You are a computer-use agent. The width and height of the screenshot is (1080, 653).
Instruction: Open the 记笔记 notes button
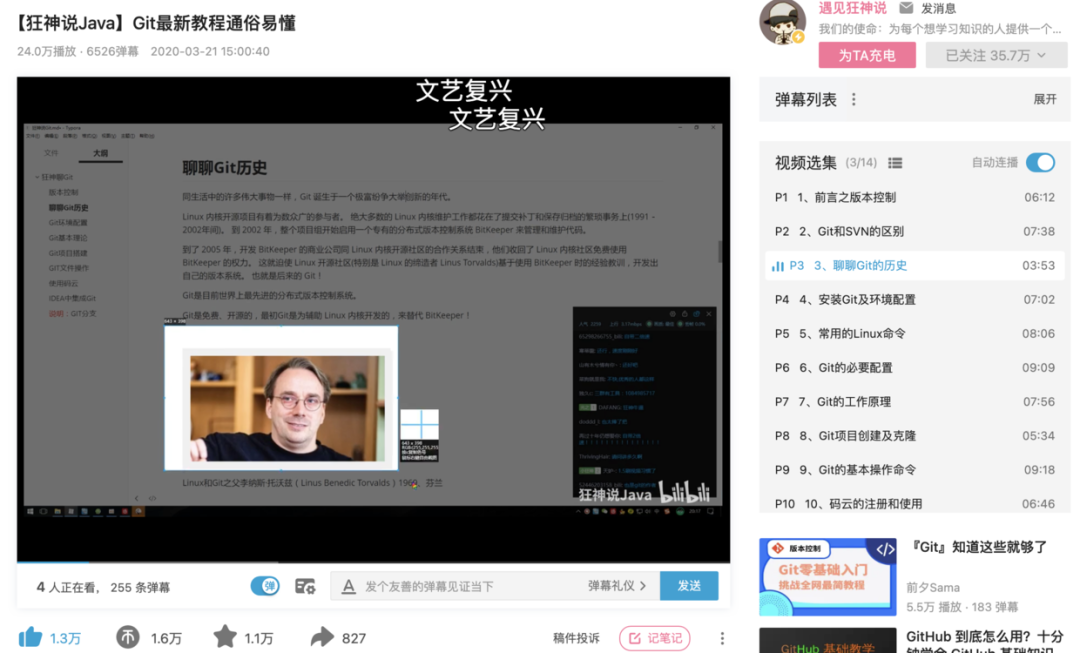[x=655, y=638]
